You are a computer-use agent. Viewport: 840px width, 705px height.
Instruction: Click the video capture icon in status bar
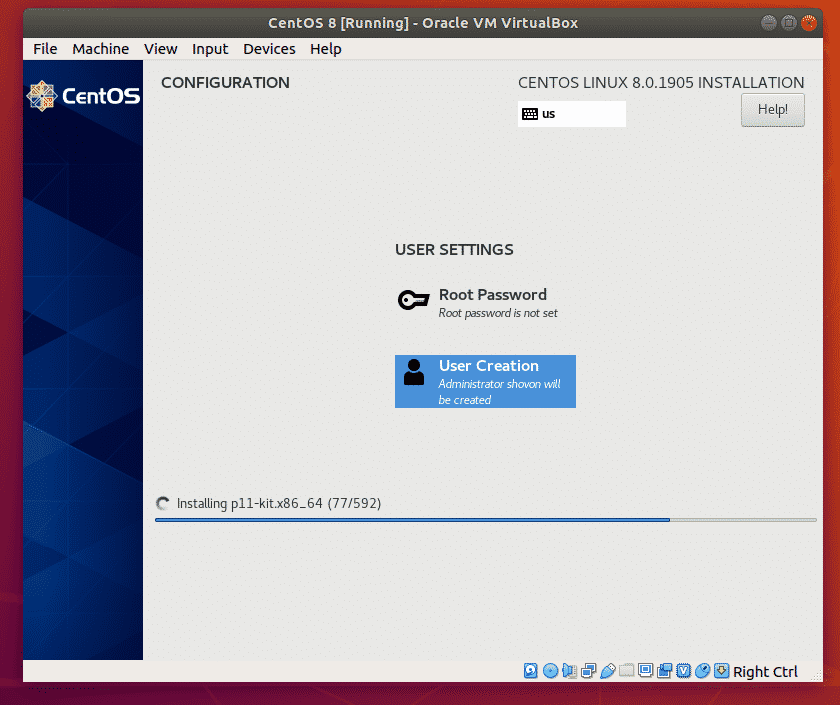pos(664,671)
